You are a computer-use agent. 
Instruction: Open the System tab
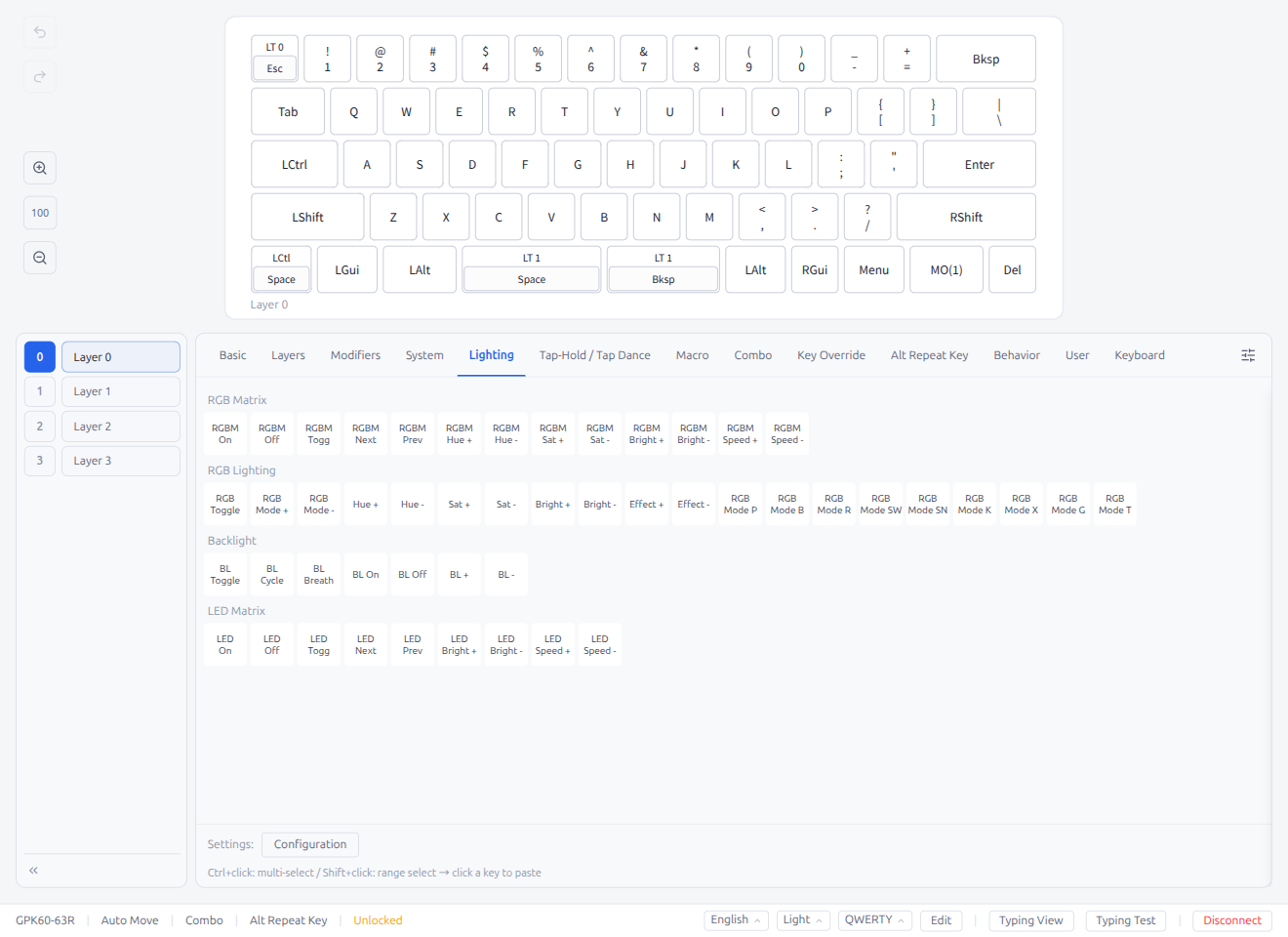tap(424, 355)
